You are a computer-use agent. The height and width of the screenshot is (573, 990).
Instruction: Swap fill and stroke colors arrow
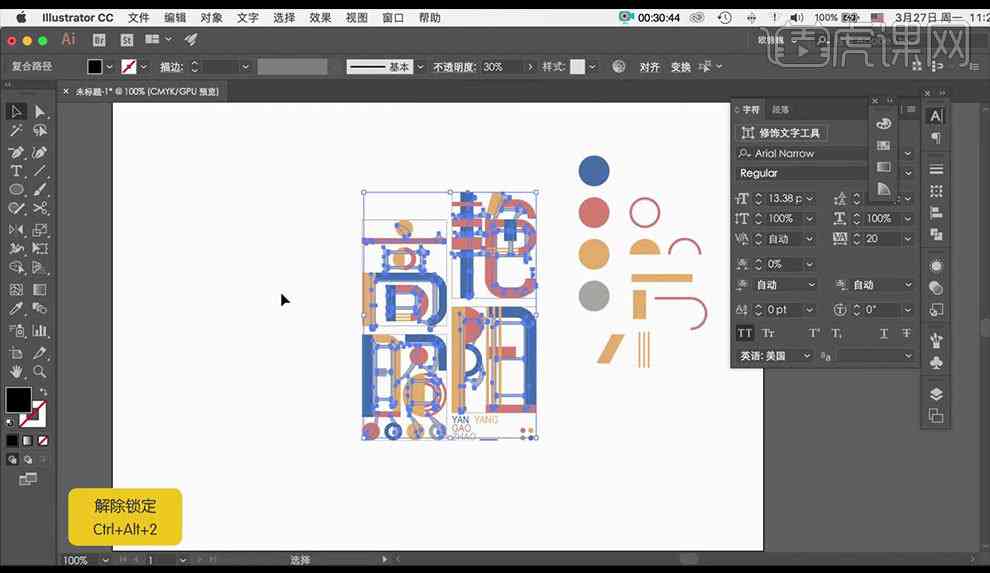point(43,392)
